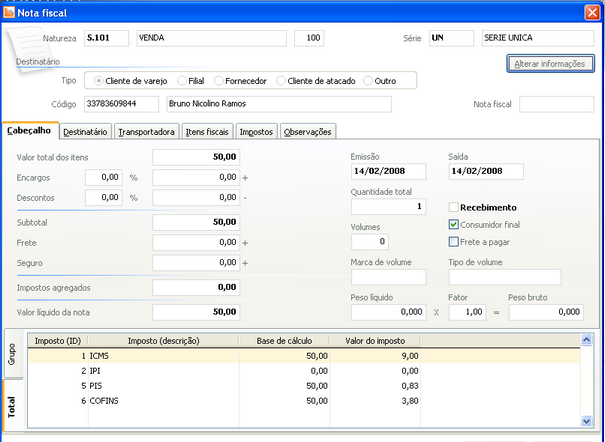Click the ICMS tax value 9,00
605x442 pixels.
410,356
